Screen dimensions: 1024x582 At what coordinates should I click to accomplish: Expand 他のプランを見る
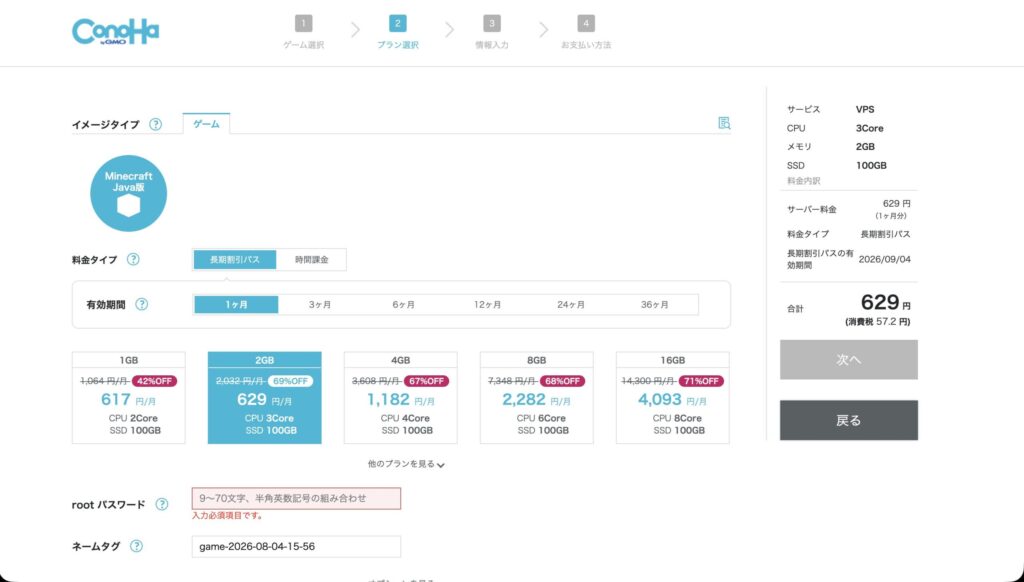(x=406, y=464)
